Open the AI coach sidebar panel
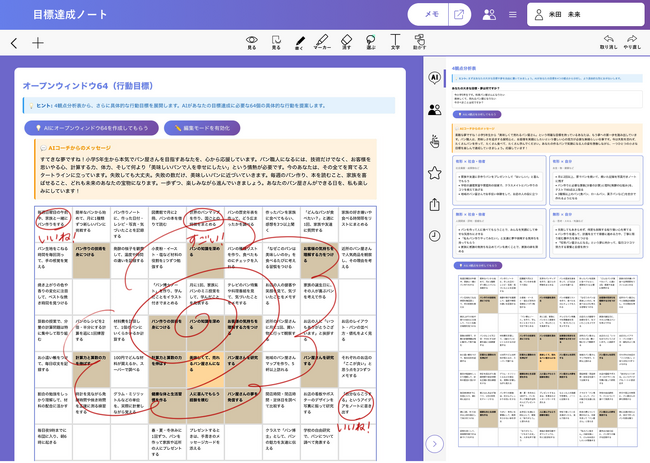Screen dimensions: 650x463 (x=434, y=77)
